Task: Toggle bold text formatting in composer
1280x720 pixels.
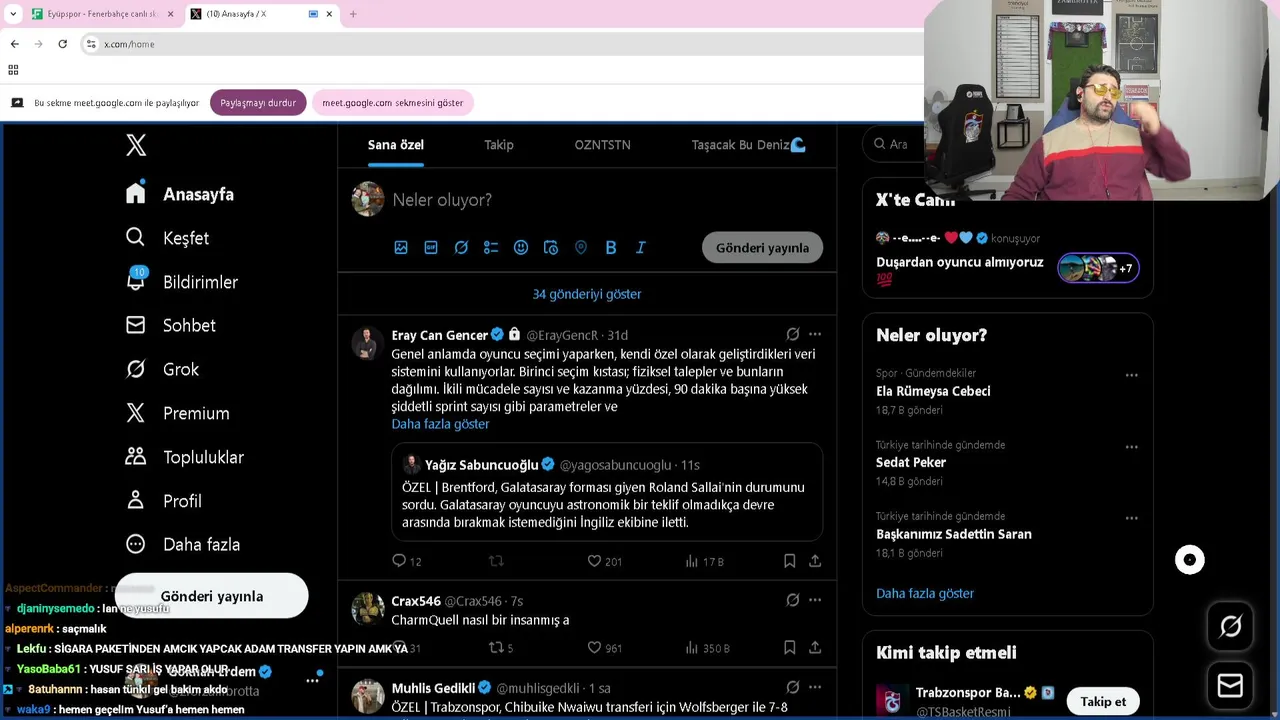Action: 611,247
